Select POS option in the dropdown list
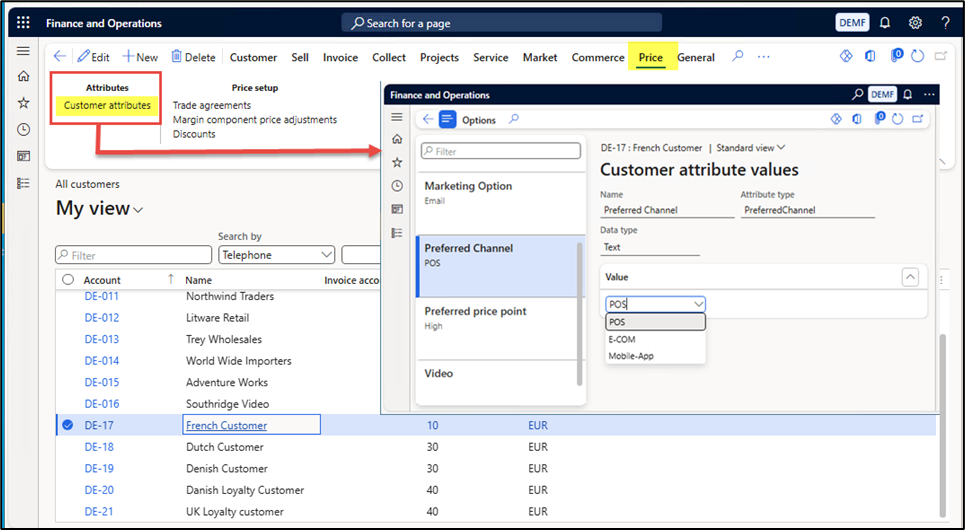The image size is (965, 530). pos(655,322)
